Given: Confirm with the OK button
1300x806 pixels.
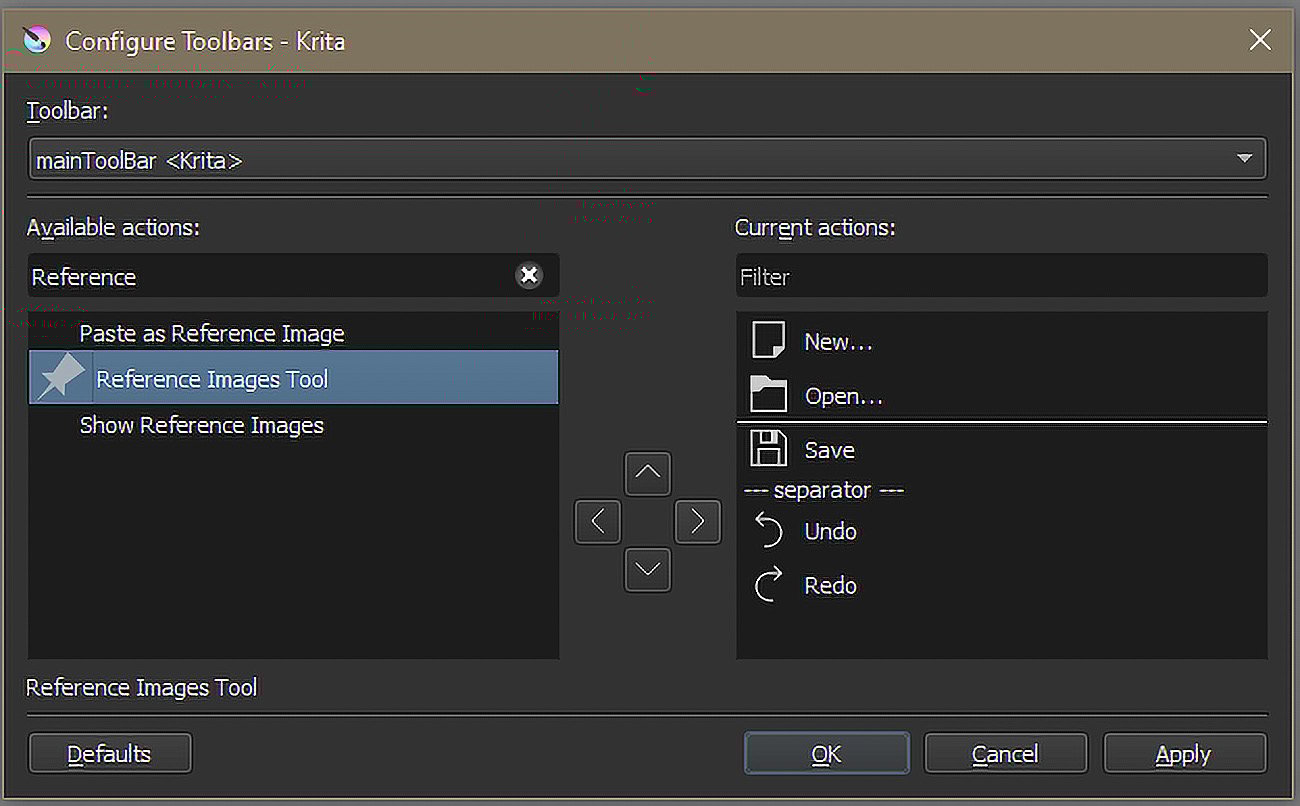Looking at the screenshot, I should [827, 754].
